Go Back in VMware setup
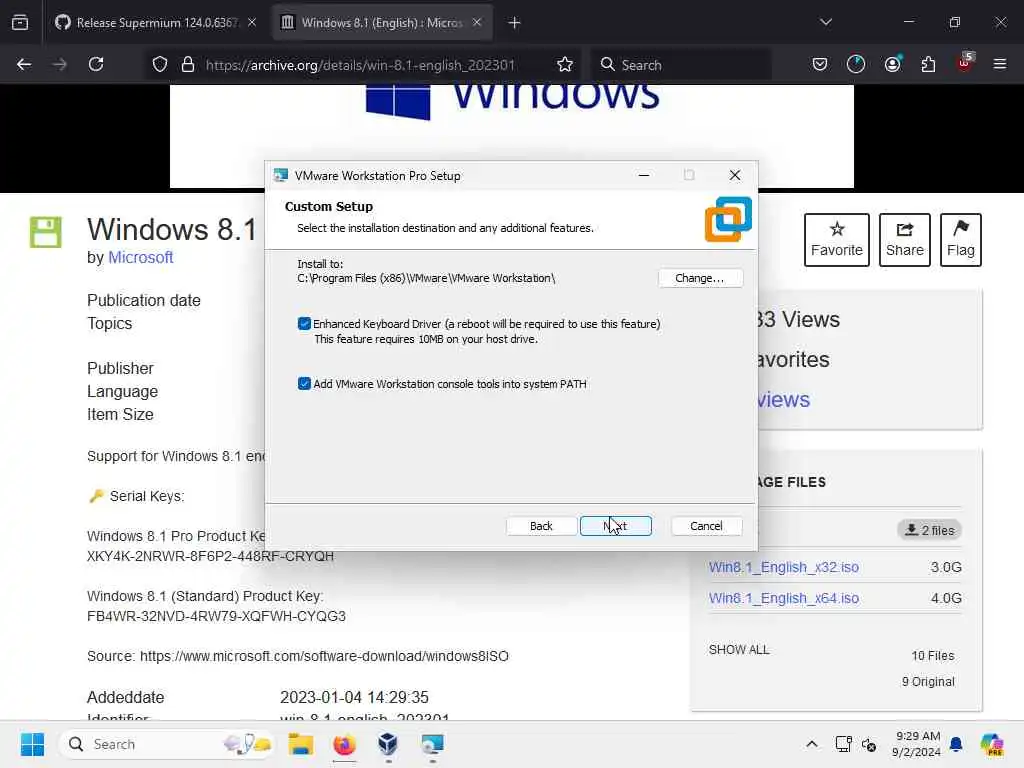 click(x=541, y=526)
